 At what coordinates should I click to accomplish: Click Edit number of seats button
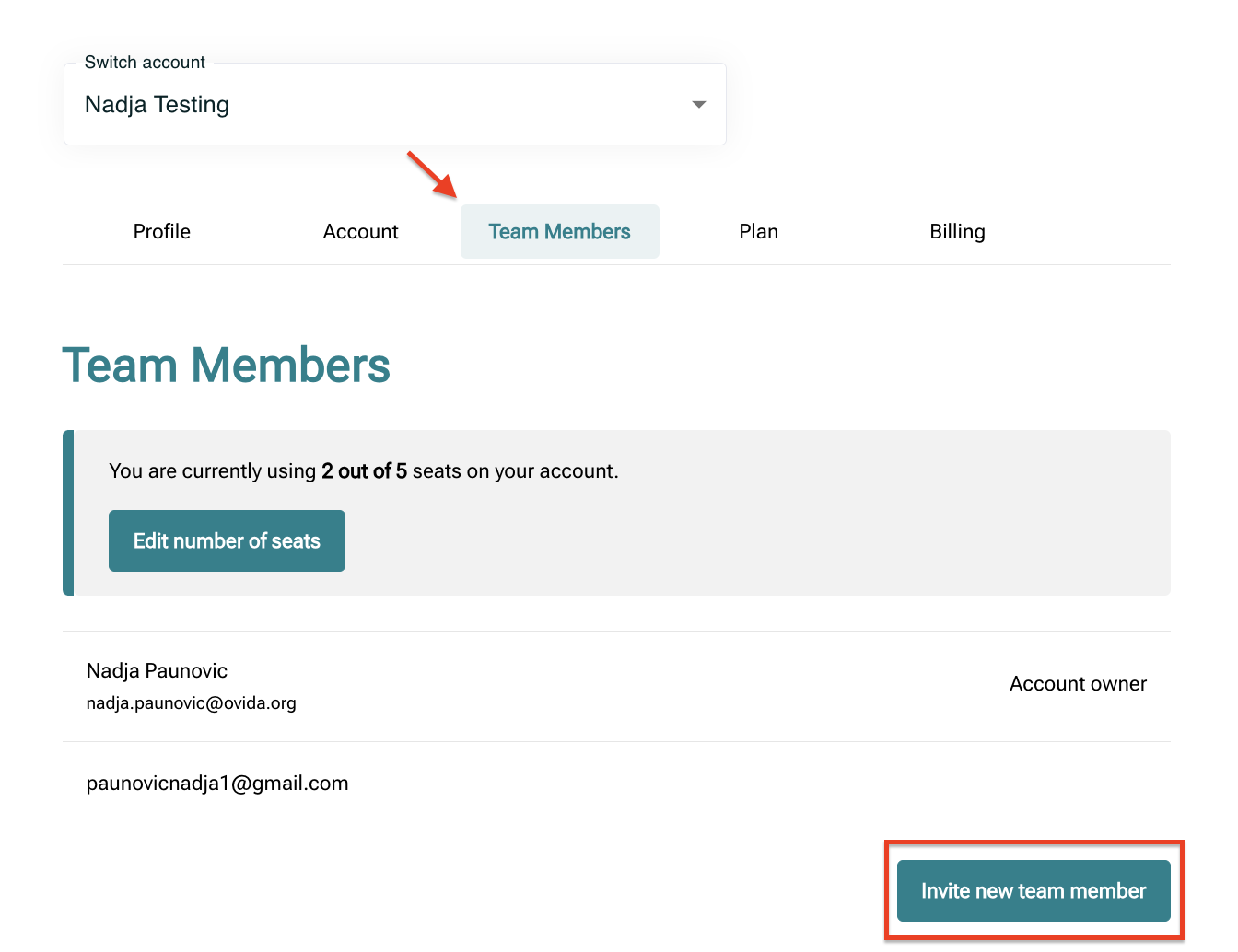(x=227, y=540)
